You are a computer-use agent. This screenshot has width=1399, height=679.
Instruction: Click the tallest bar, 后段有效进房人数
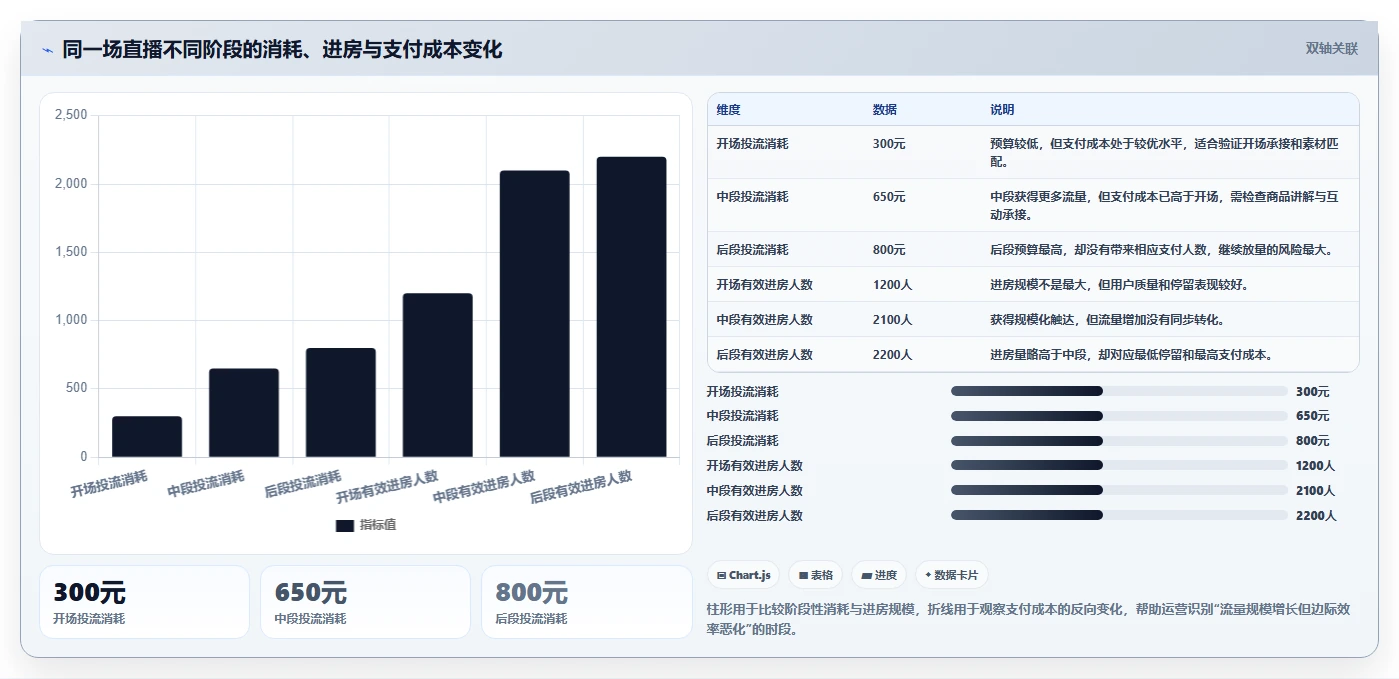[631, 307]
